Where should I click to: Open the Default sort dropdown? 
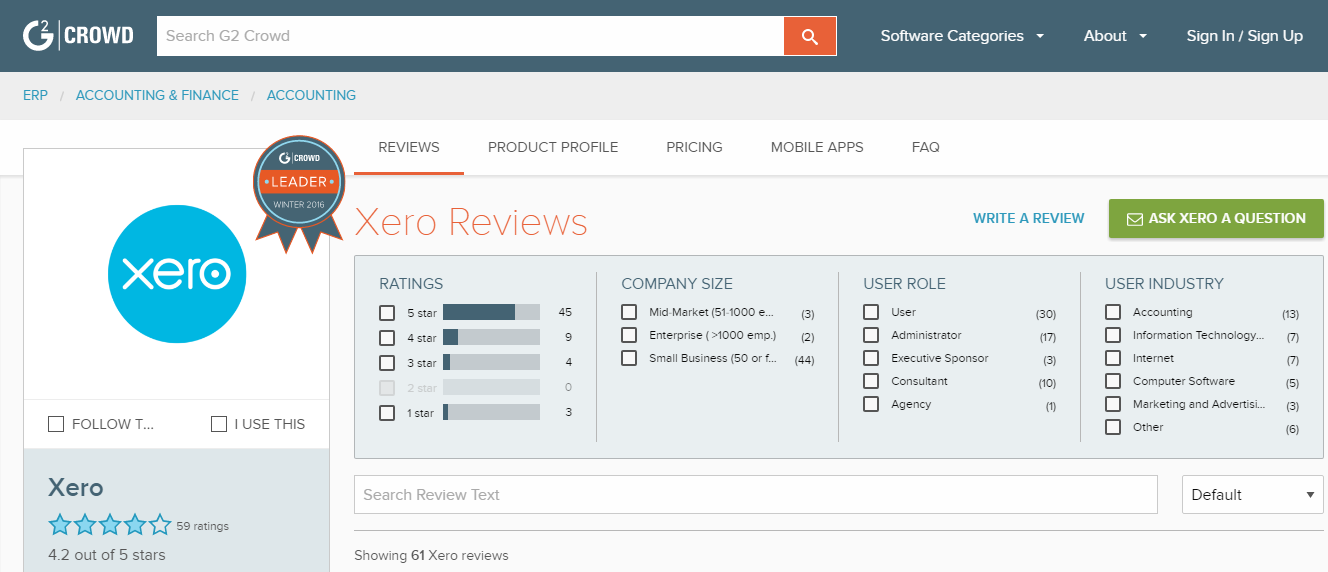click(1253, 494)
